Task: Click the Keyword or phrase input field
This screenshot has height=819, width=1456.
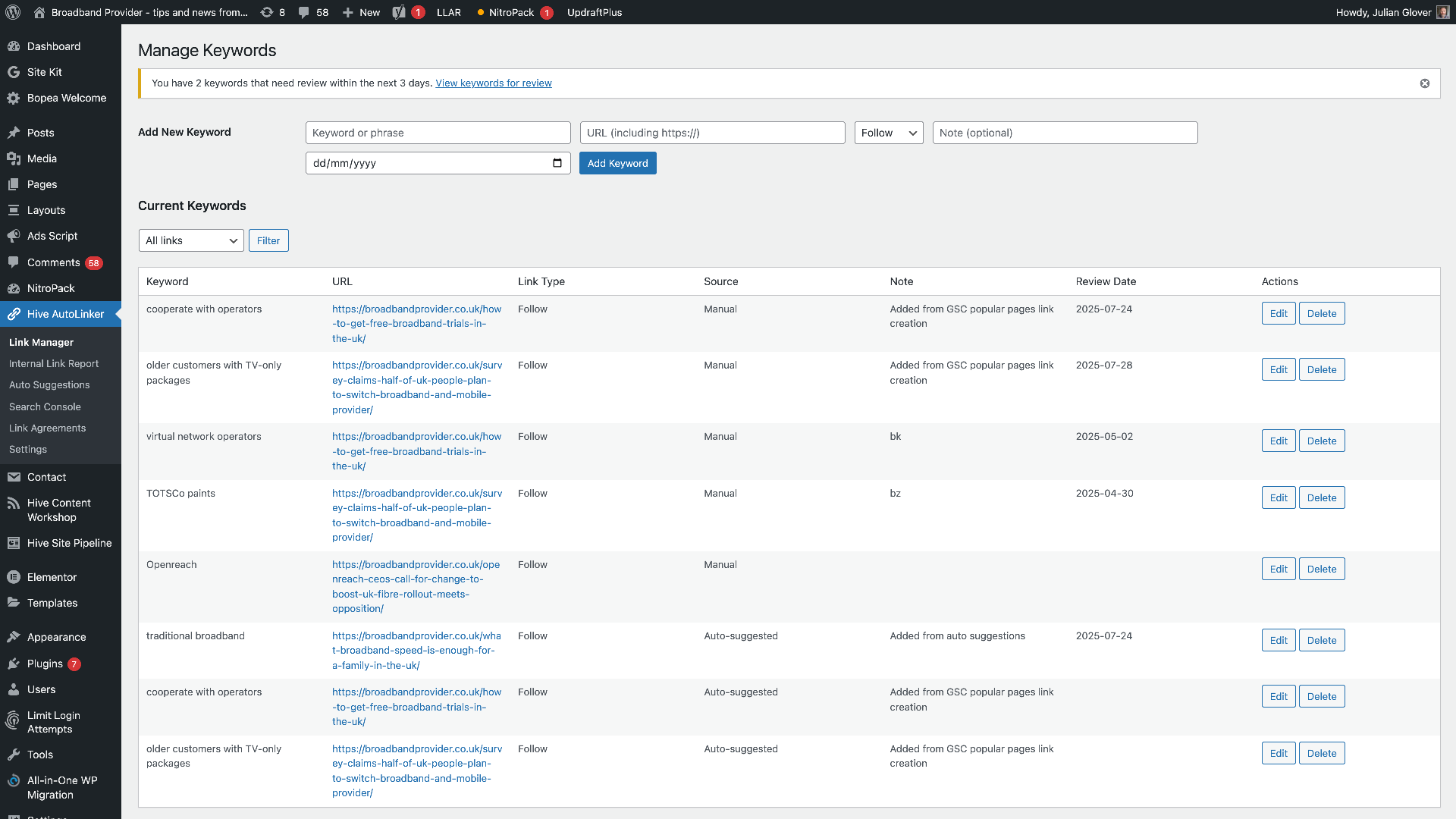Action: point(438,133)
